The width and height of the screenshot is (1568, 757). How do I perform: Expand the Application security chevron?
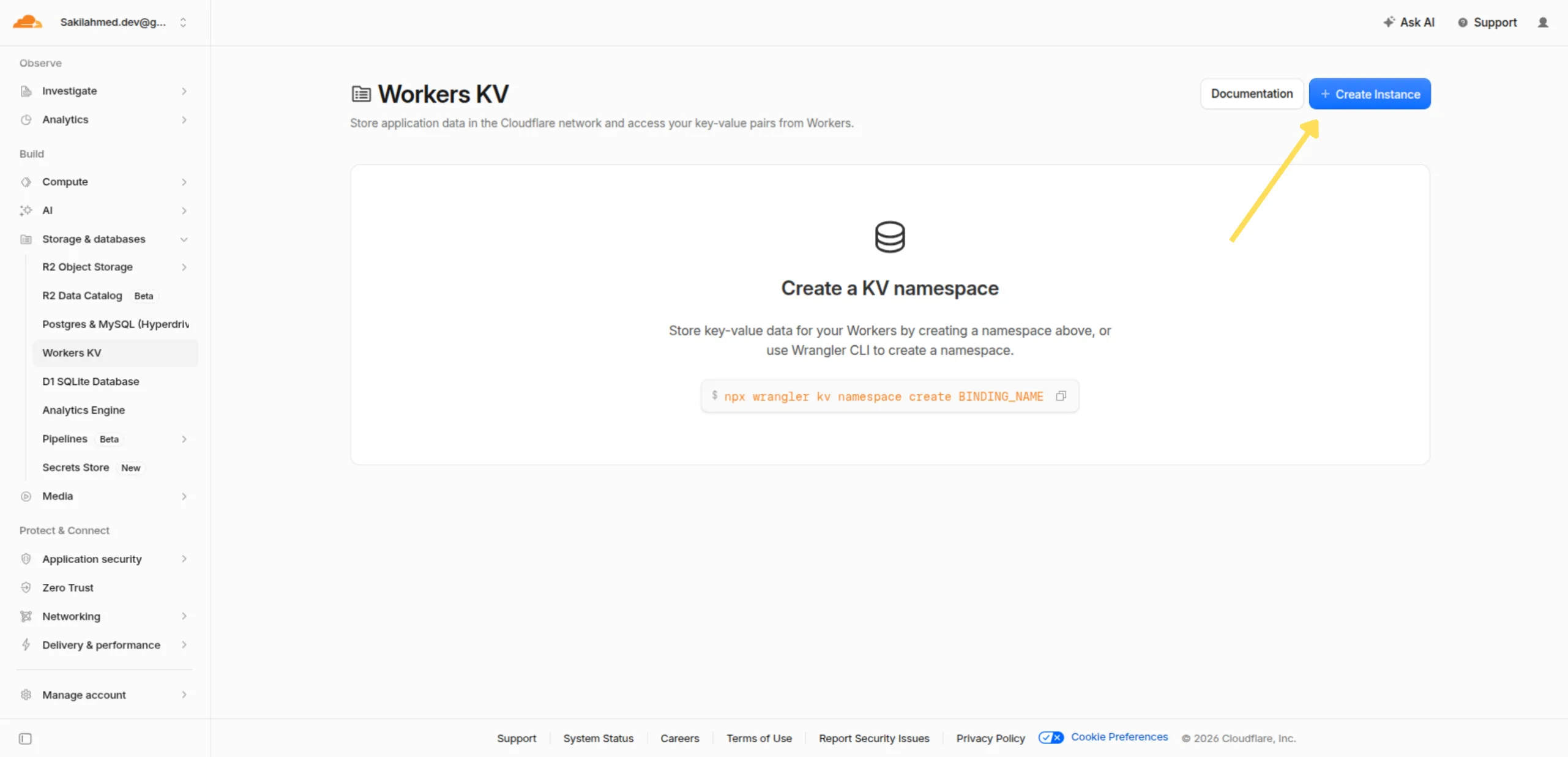pyautogui.click(x=184, y=559)
